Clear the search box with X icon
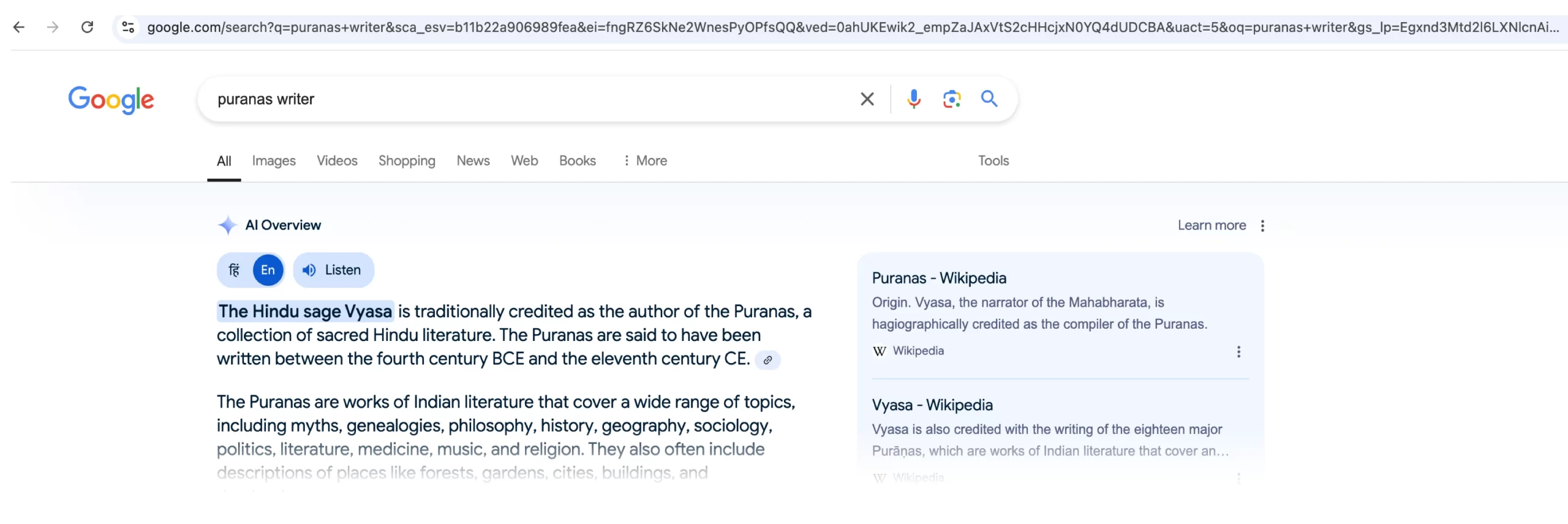 pyautogui.click(x=867, y=99)
